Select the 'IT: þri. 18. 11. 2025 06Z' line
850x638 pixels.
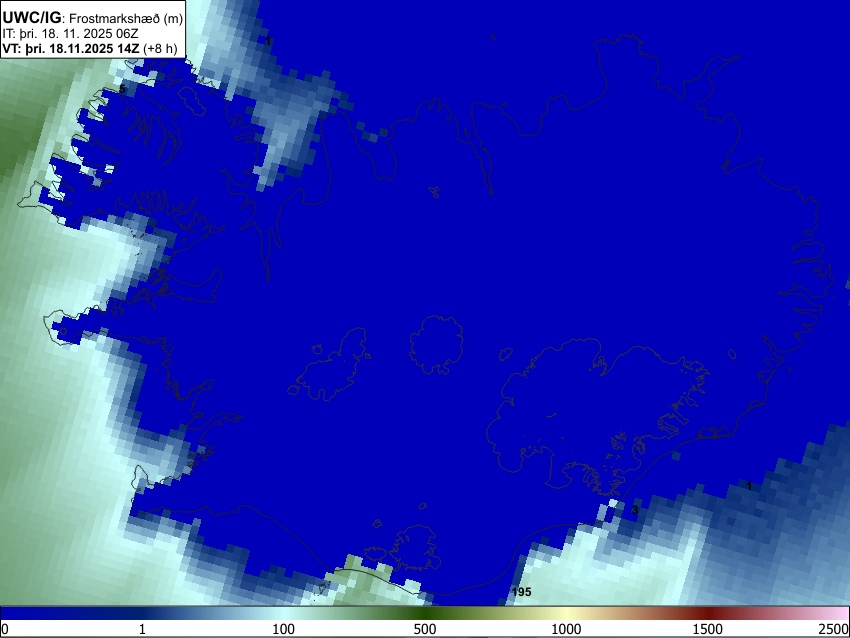pos(70,34)
